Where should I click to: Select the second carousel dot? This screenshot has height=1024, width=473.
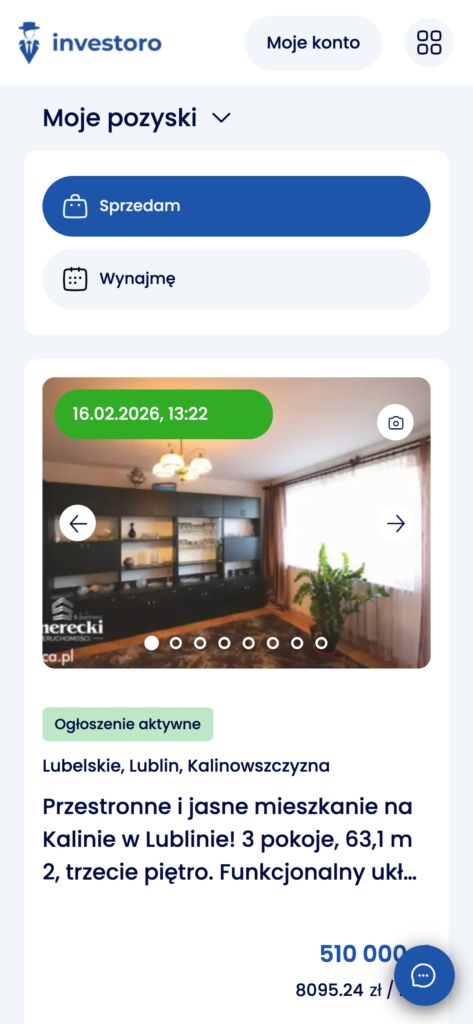click(176, 643)
